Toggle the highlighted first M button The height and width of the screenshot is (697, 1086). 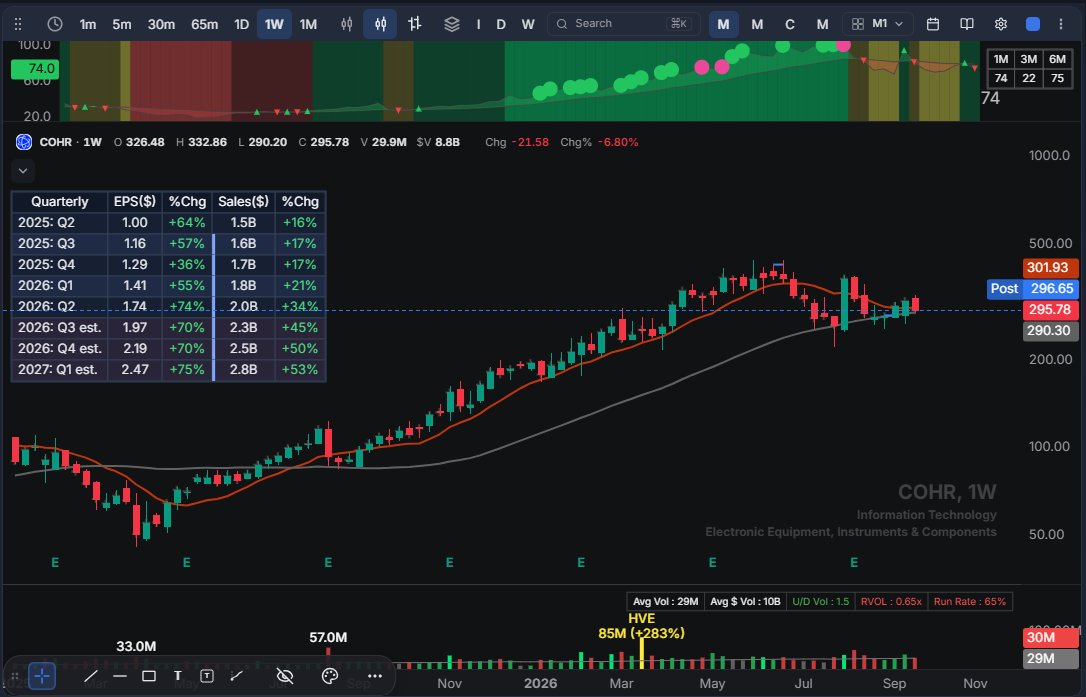click(723, 24)
